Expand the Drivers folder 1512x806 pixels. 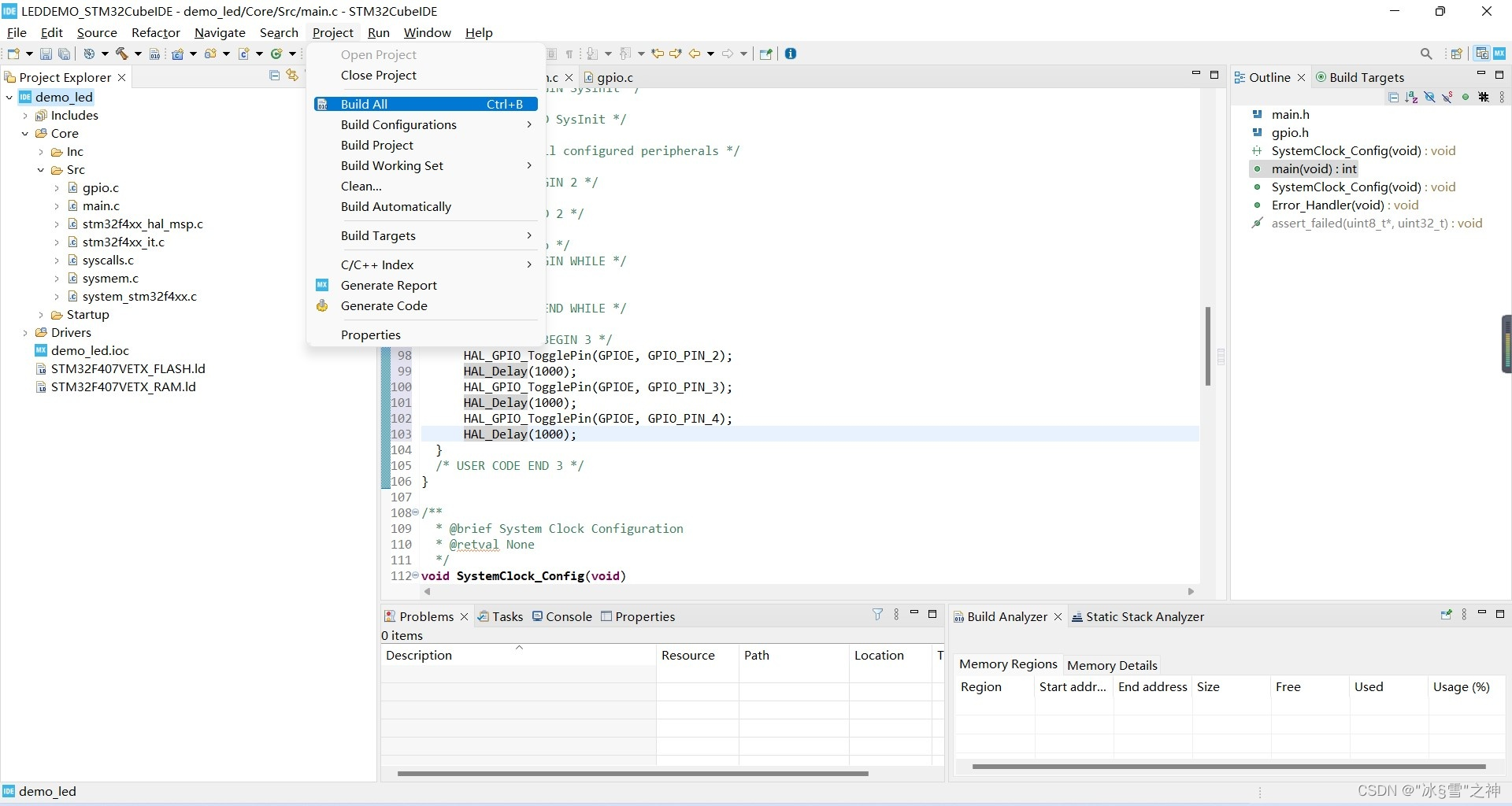25,333
